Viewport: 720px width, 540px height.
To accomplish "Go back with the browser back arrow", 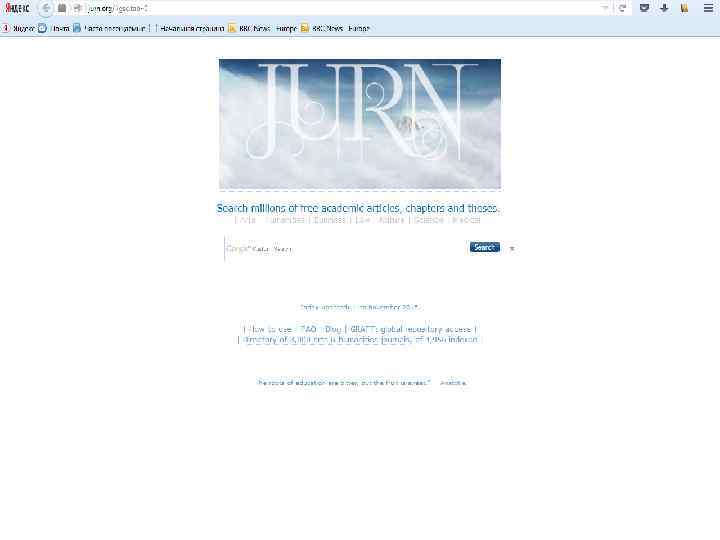I will pyautogui.click(x=45, y=8).
